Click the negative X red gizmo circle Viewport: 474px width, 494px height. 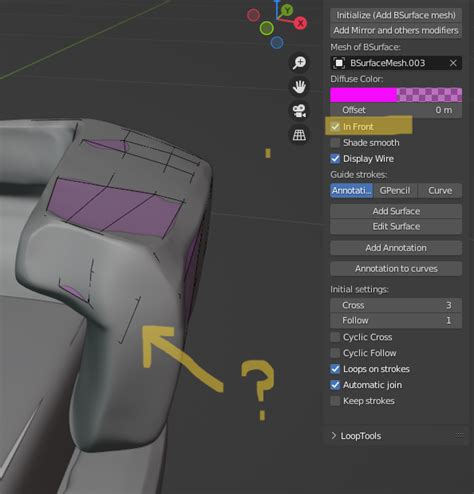click(x=253, y=15)
